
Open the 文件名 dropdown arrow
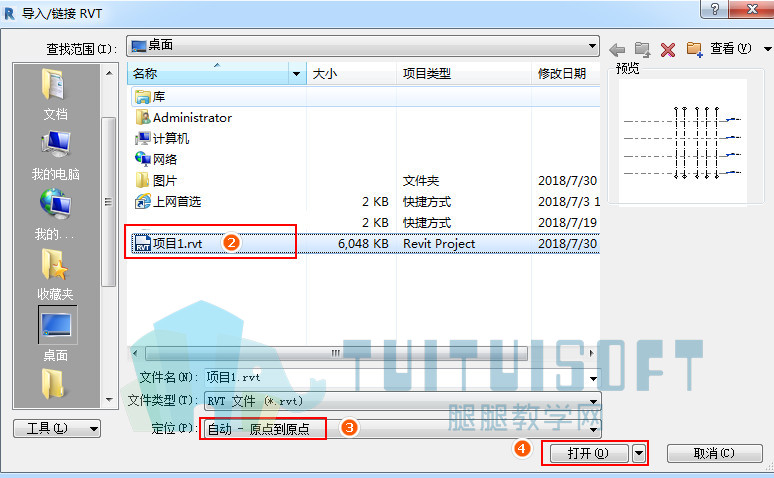click(593, 378)
